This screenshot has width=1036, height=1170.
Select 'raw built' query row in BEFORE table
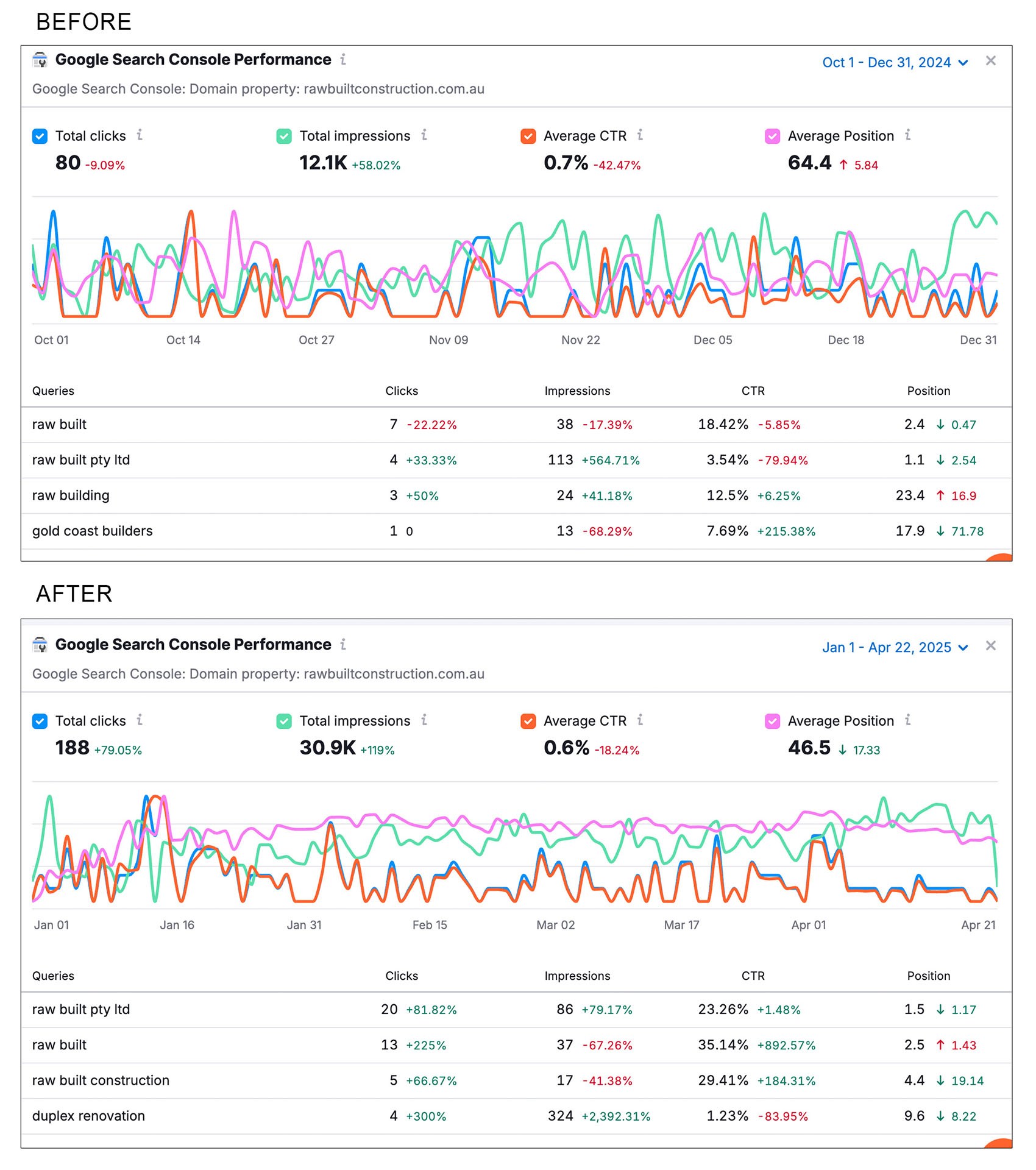coord(516,424)
